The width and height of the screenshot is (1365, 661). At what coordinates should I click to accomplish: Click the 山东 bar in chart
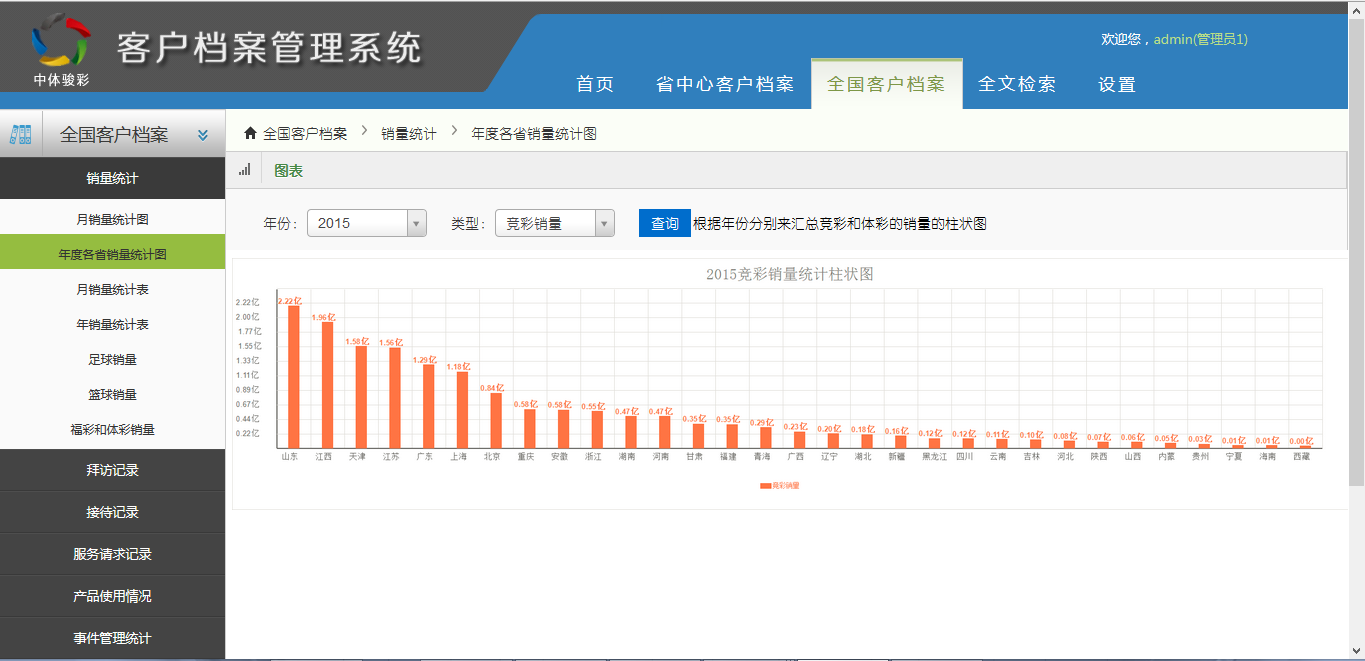(x=293, y=376)
